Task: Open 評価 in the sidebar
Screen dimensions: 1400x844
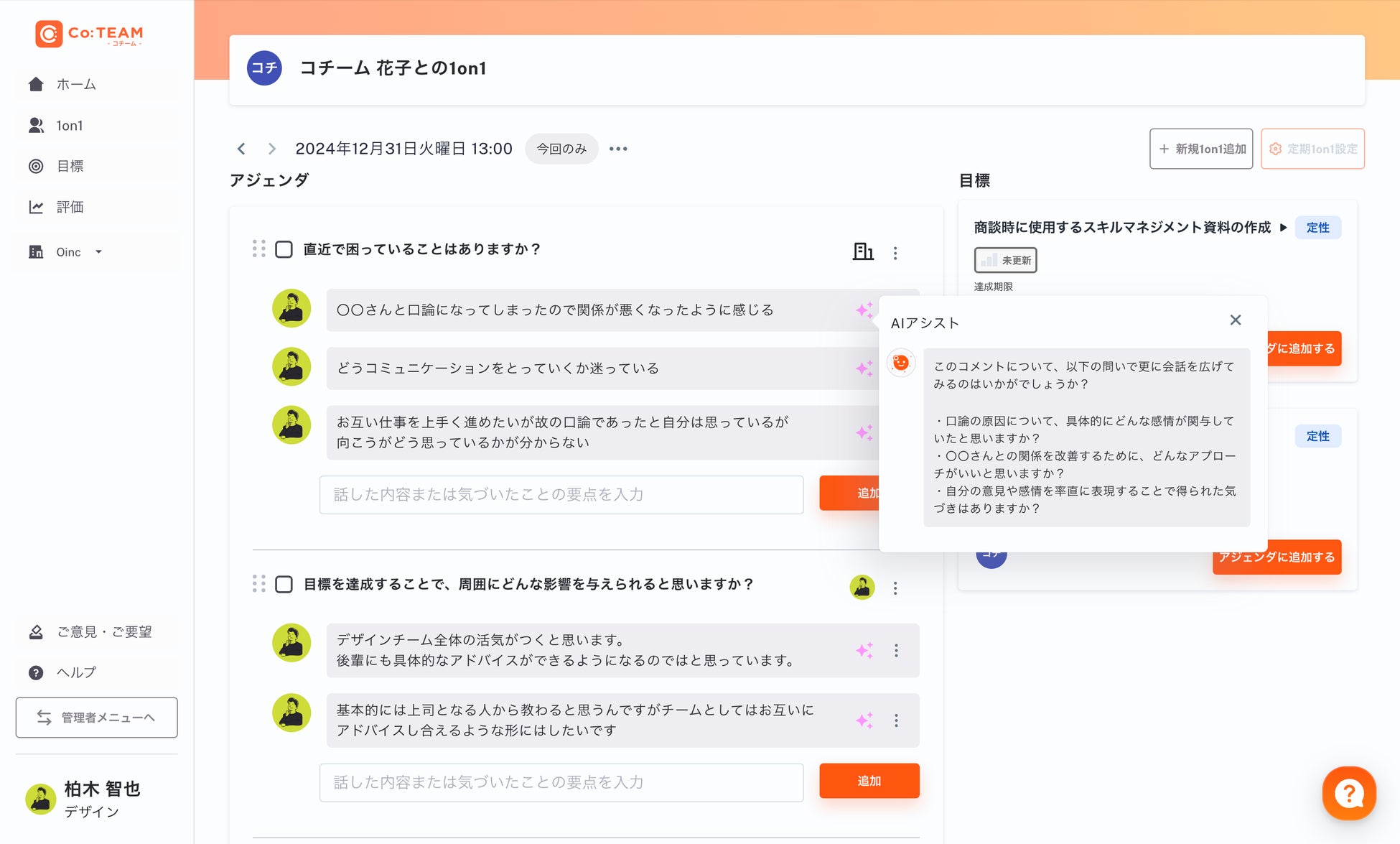Action: coord(70,208)
